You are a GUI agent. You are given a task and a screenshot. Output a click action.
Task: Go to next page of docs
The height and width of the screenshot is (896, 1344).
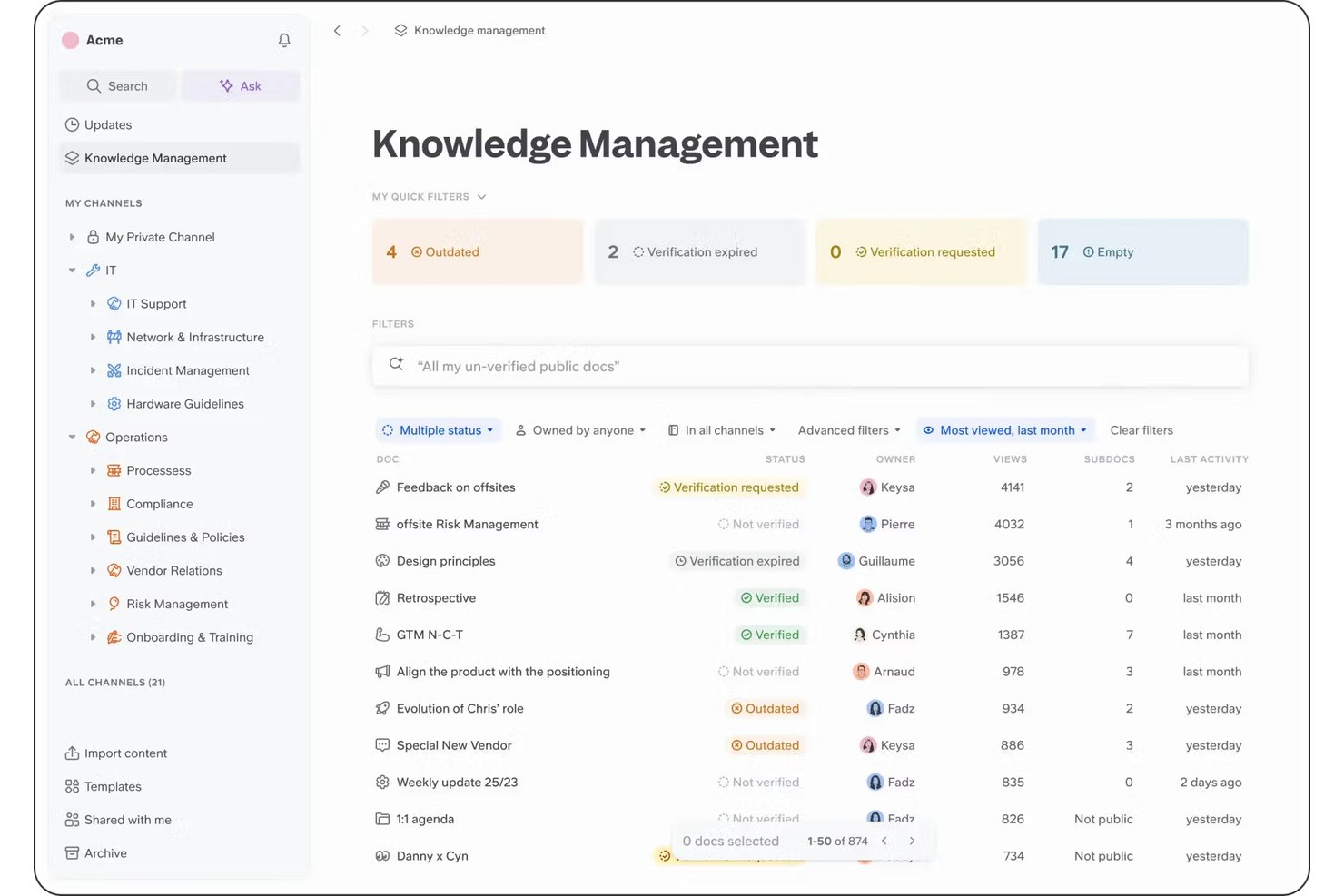[912, 841]
